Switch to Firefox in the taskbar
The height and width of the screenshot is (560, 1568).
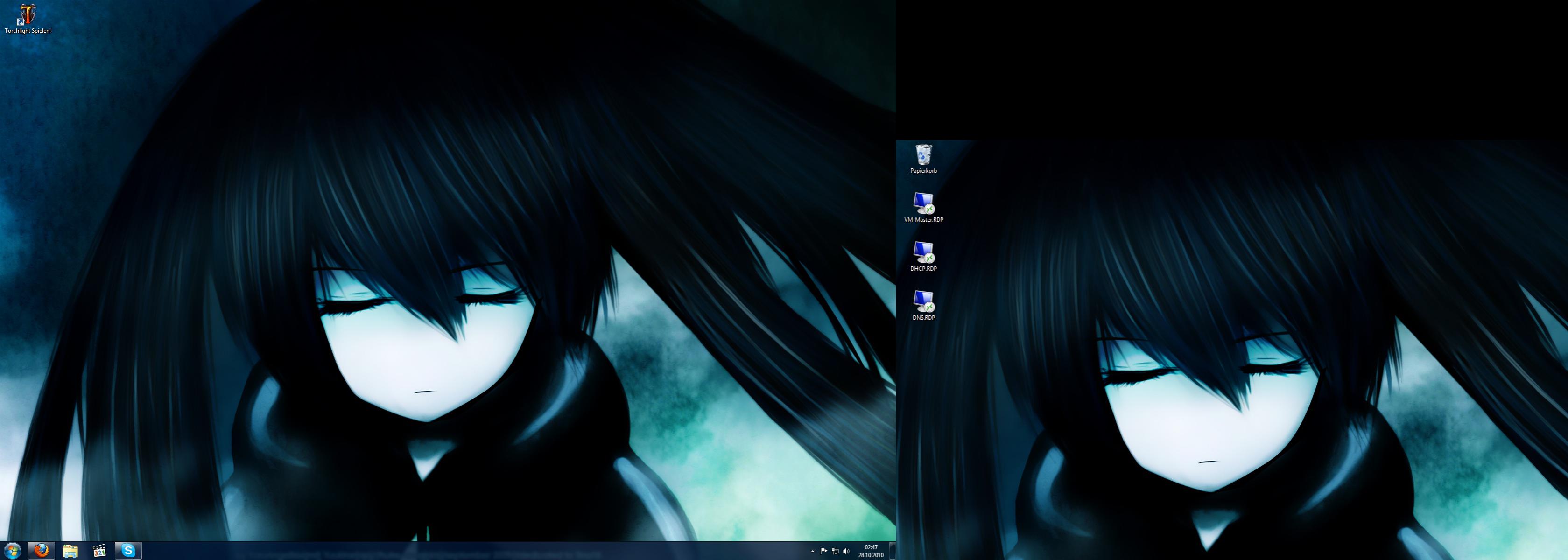coord(42,551)
